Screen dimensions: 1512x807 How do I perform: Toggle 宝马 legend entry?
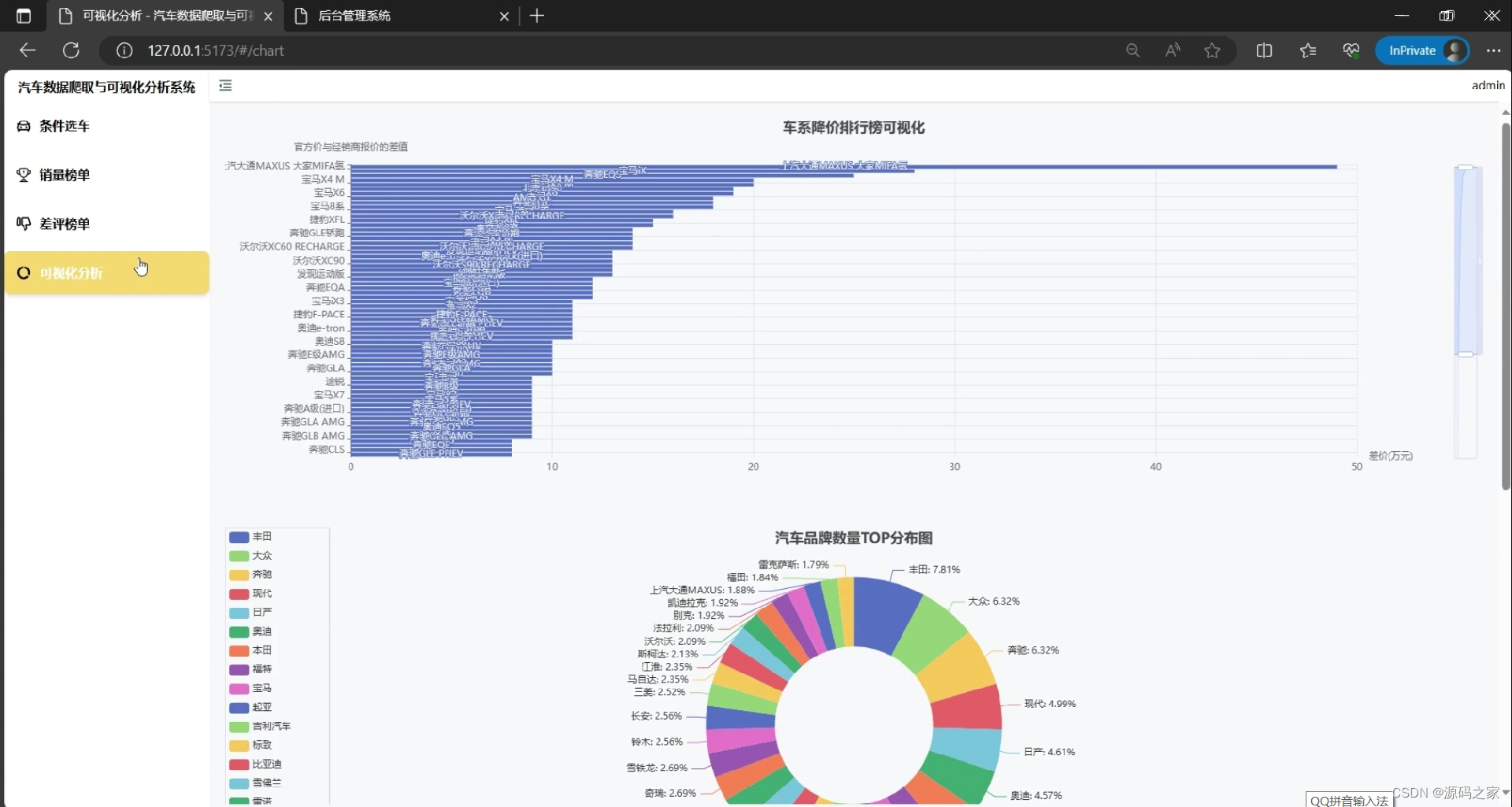tap(250, 688)
